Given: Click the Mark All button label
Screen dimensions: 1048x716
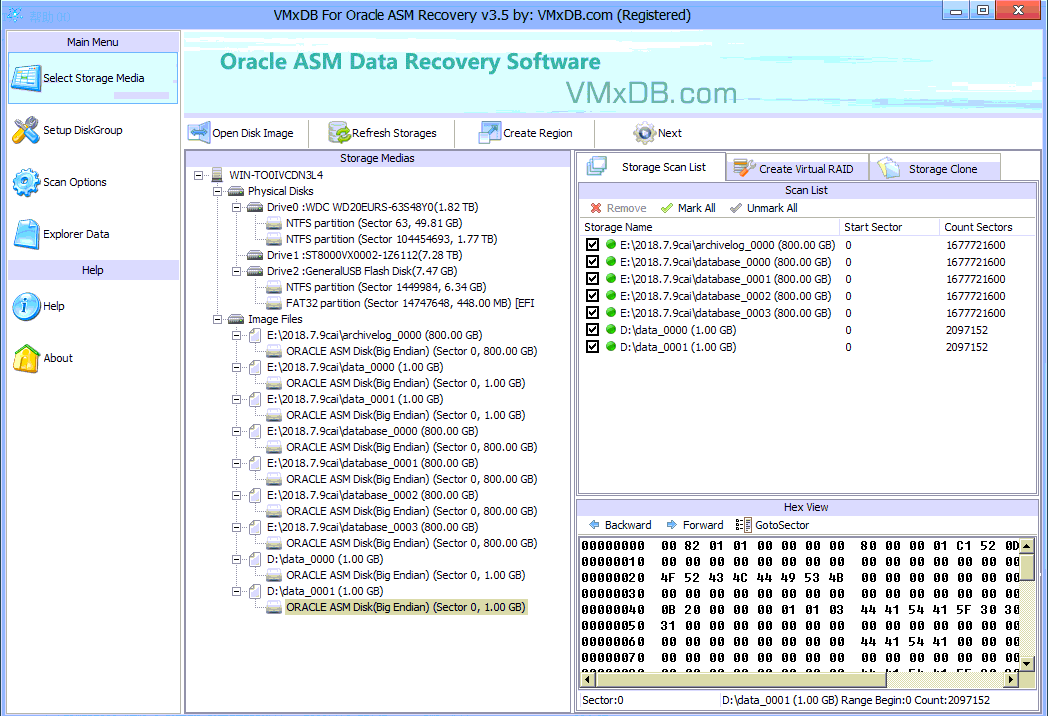Looking at the screenshot, I should pyautogui.click(x=696, y=208).
